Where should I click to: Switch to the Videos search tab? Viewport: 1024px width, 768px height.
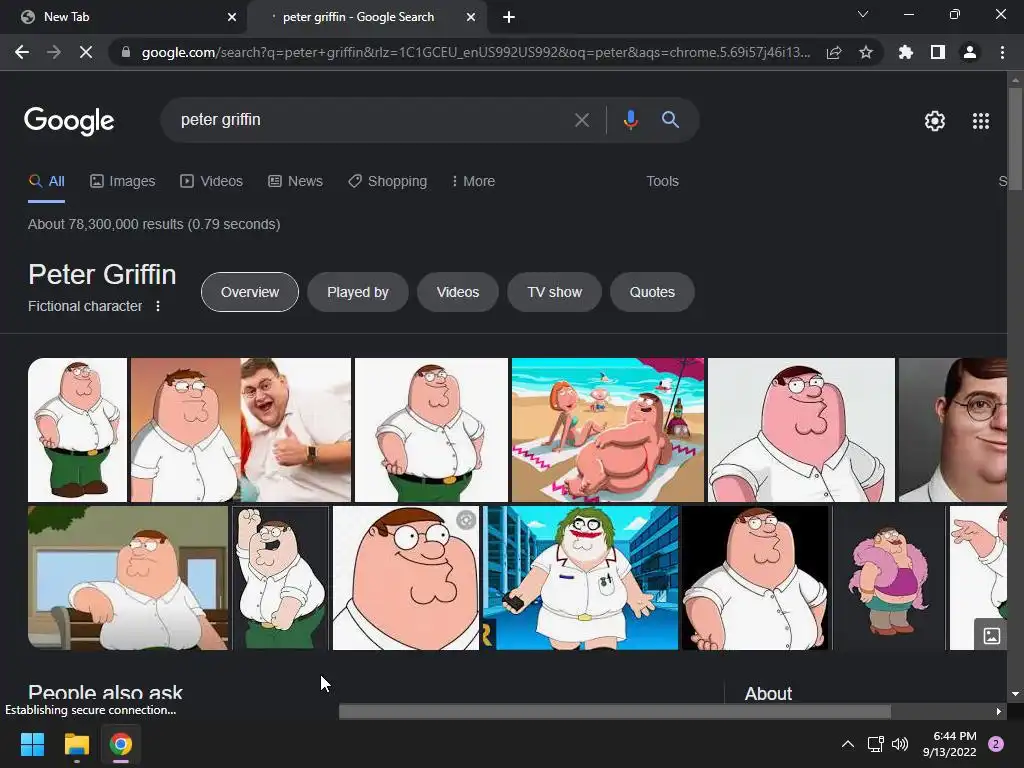pos(212,182)
